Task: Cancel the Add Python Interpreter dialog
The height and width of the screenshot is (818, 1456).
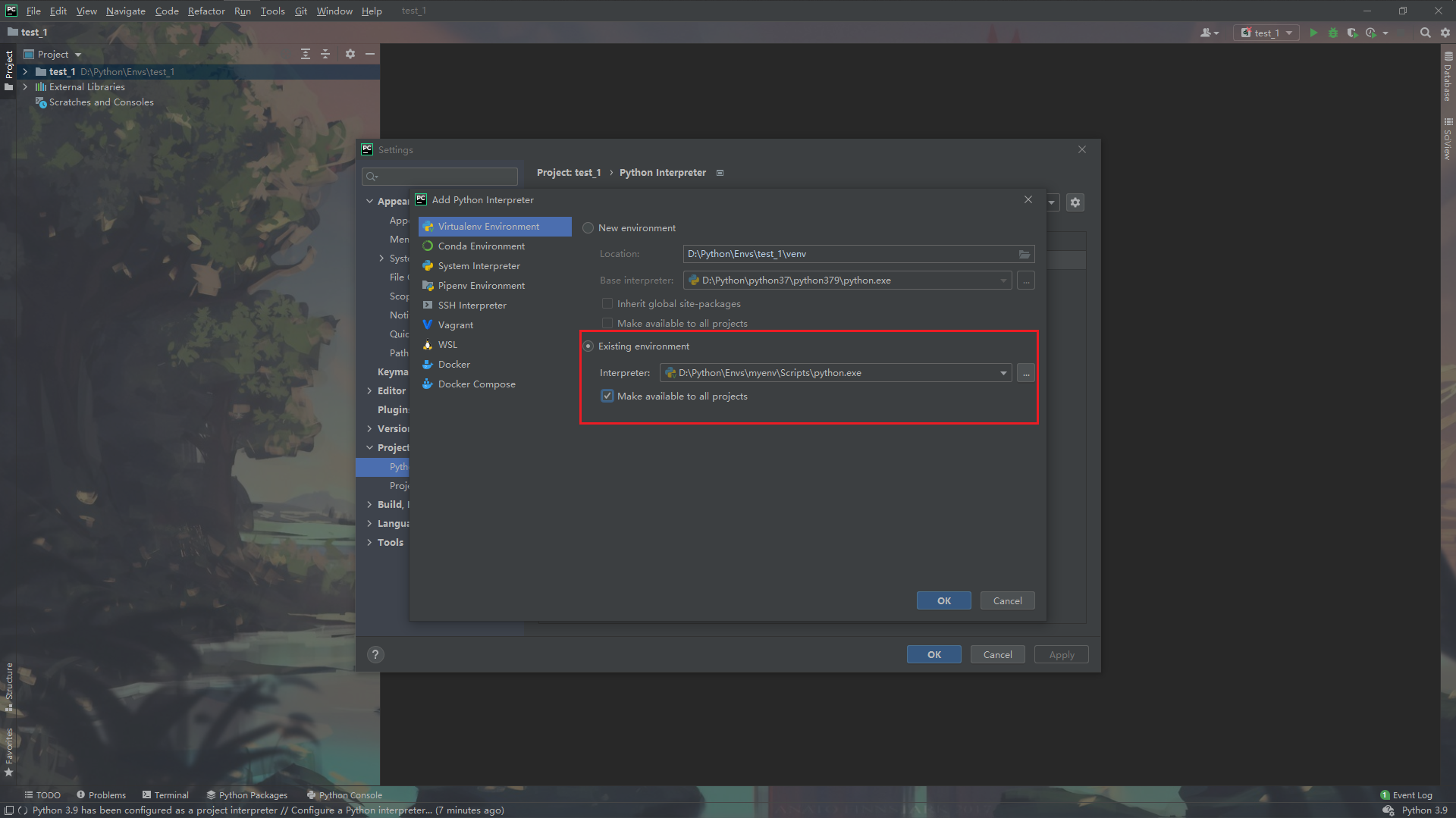Action: [x=1008, y=601]
